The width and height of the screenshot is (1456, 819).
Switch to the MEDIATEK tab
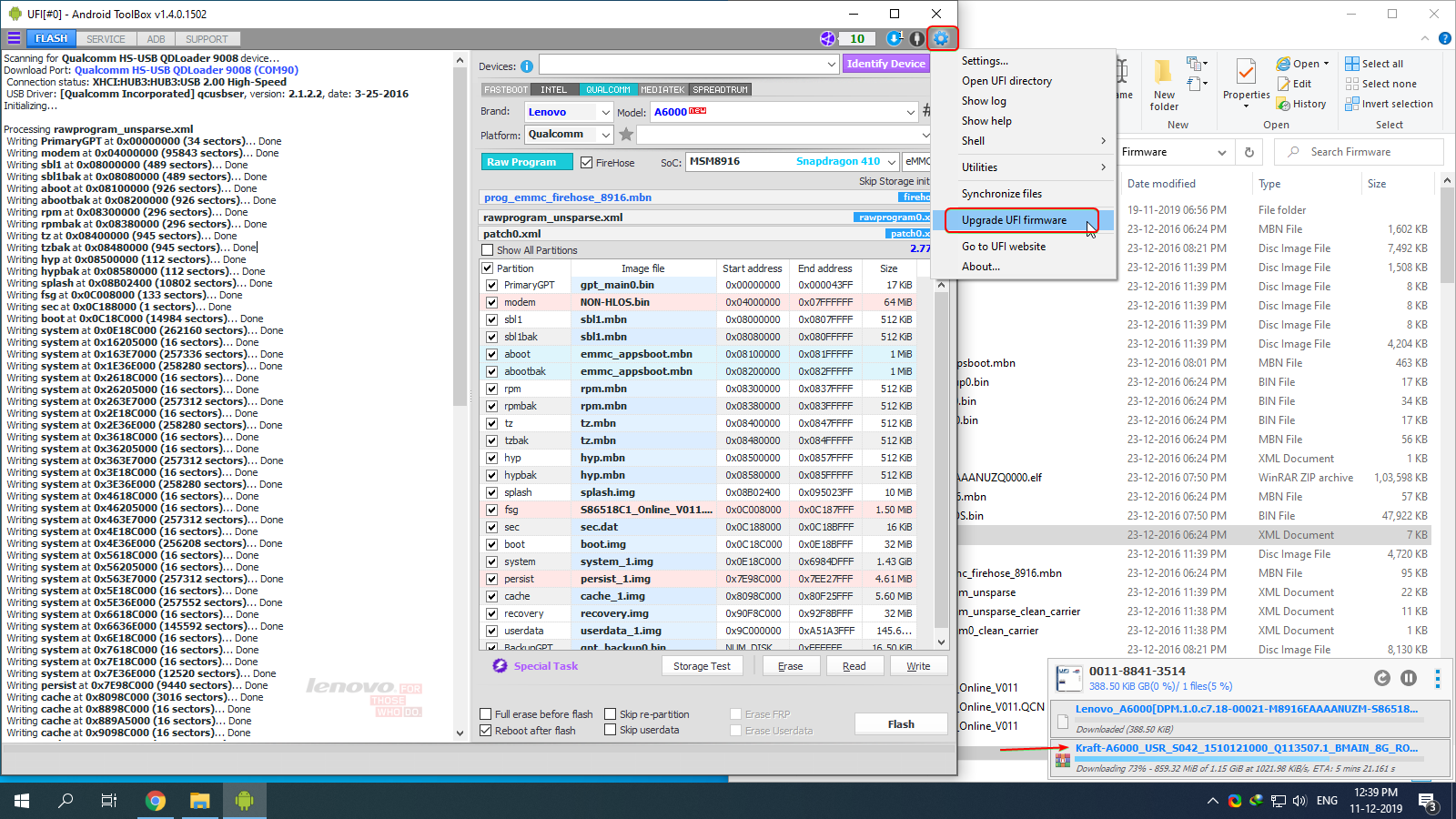coord(662,90)
